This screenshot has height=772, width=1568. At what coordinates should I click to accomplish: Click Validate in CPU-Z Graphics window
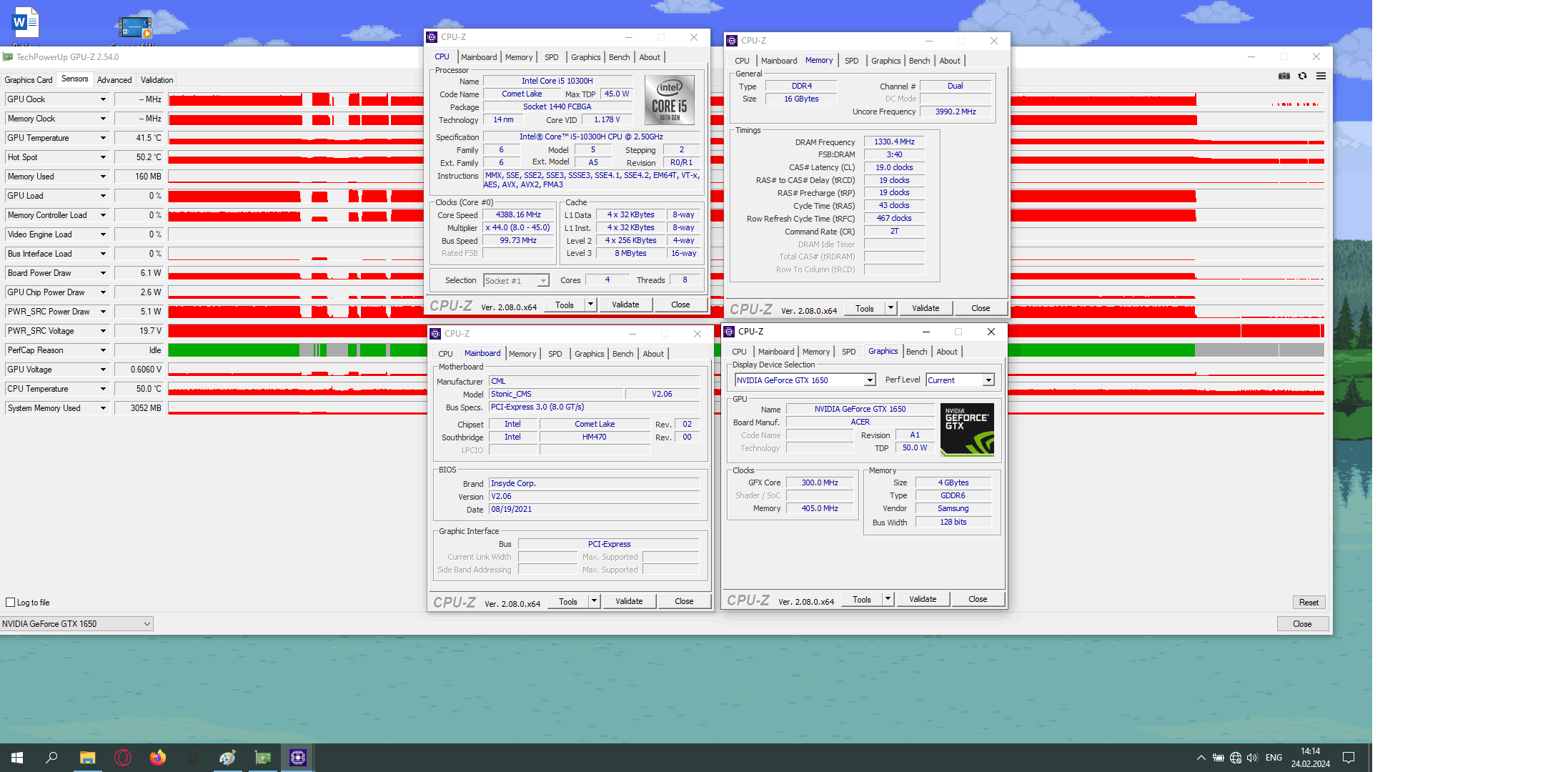pos(923,599)
